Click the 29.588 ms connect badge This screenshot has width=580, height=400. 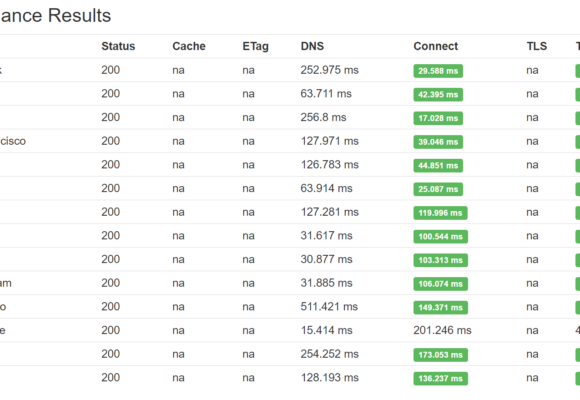(438, 71)
